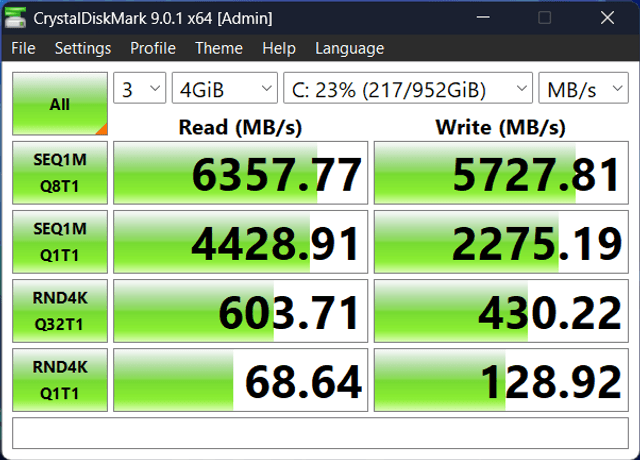The width and height of the screenshot is (640, 460).
Task: Run the SEQ1M Q1T1 test
Action: coord(60,242)
